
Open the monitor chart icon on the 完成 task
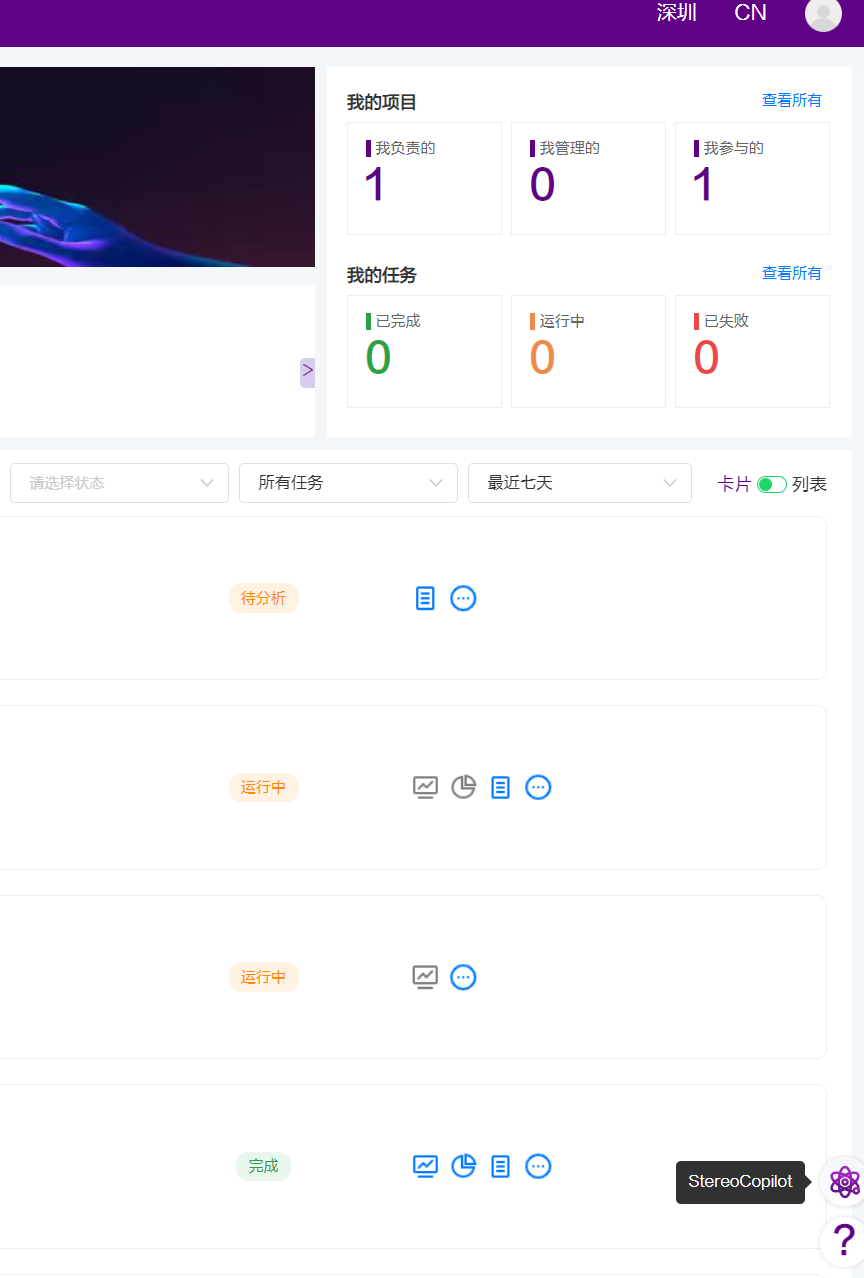pos(425,1166)
